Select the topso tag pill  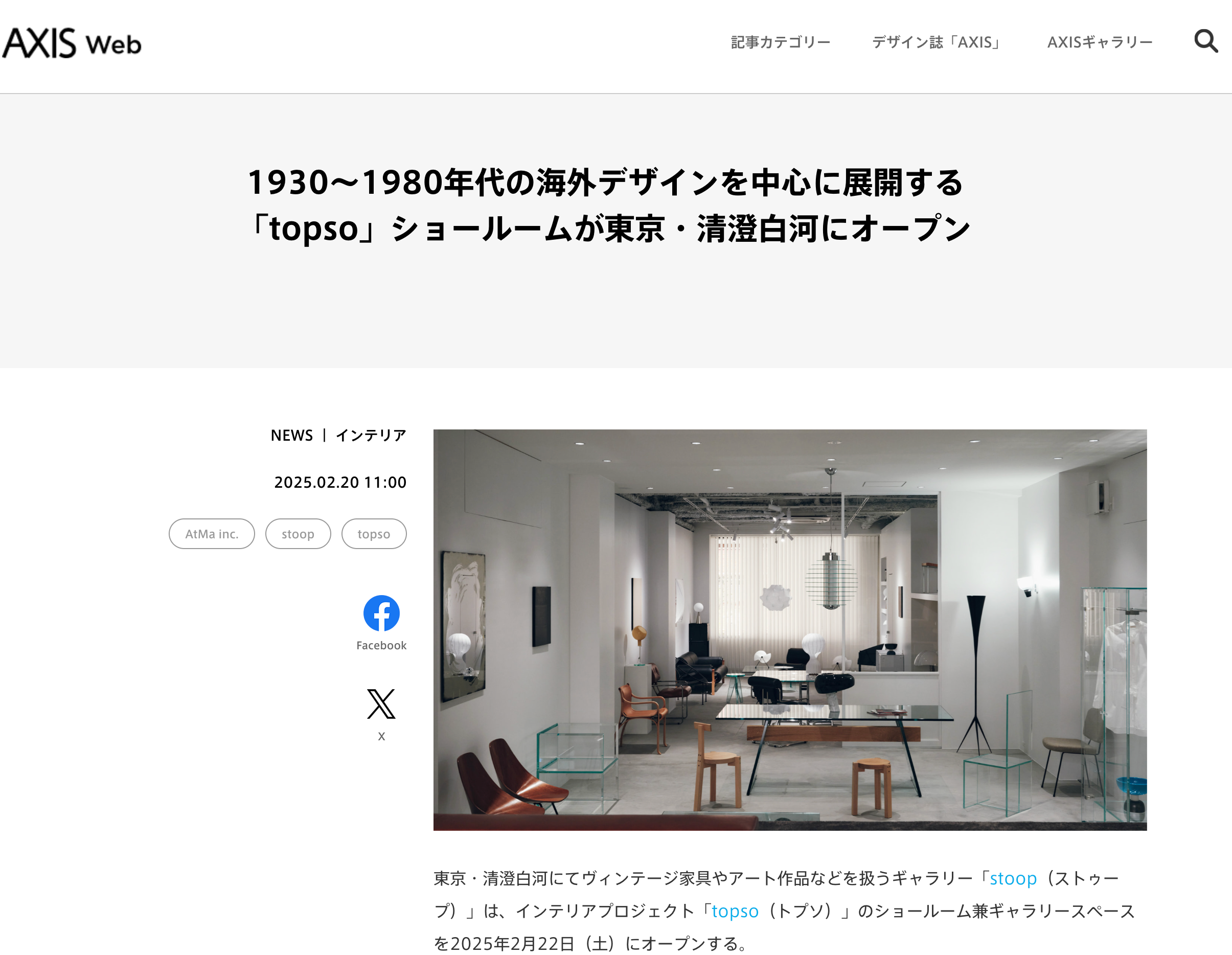(x=374, y=534)
